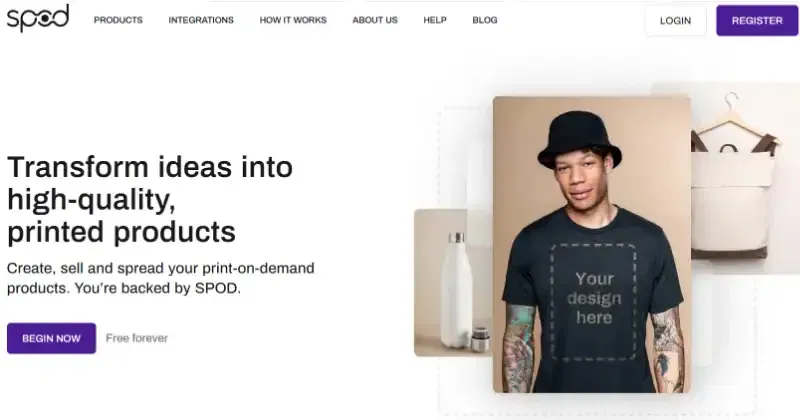Click the Free forever text
Viewport: 800px width, 420px height.
click(137, 338)
